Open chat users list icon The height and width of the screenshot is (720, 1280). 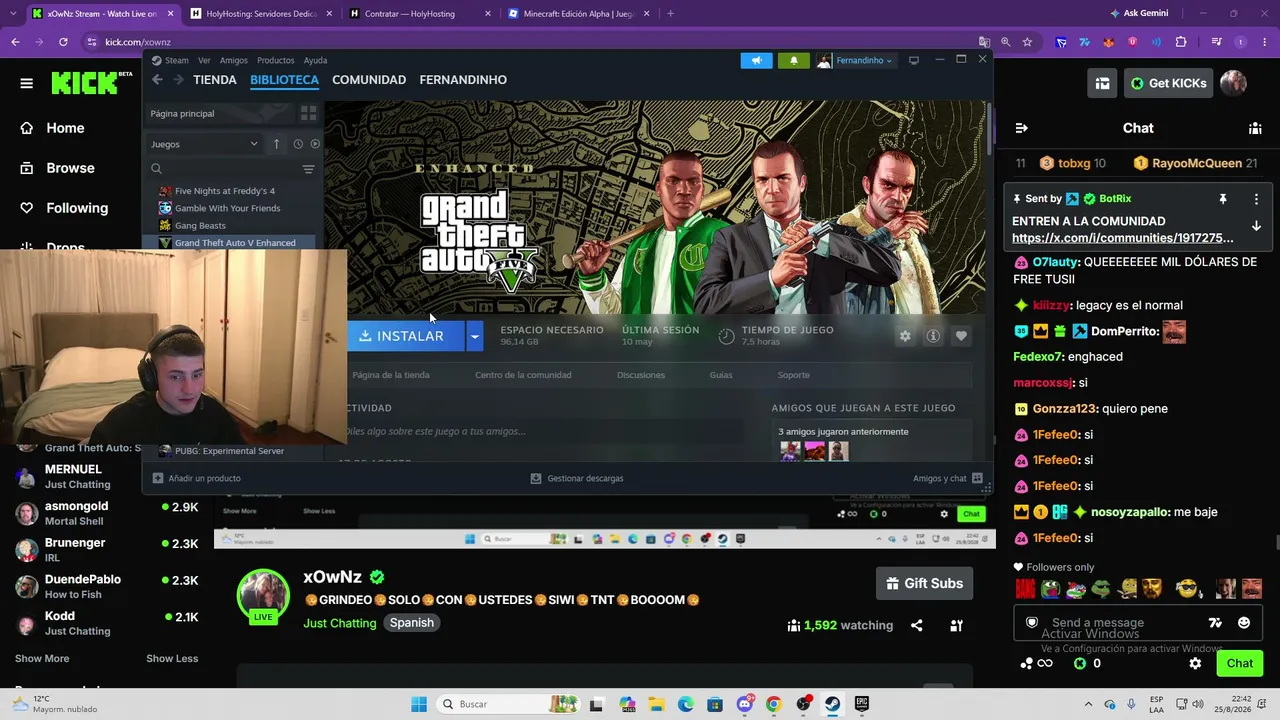[x=1255, y=128]
